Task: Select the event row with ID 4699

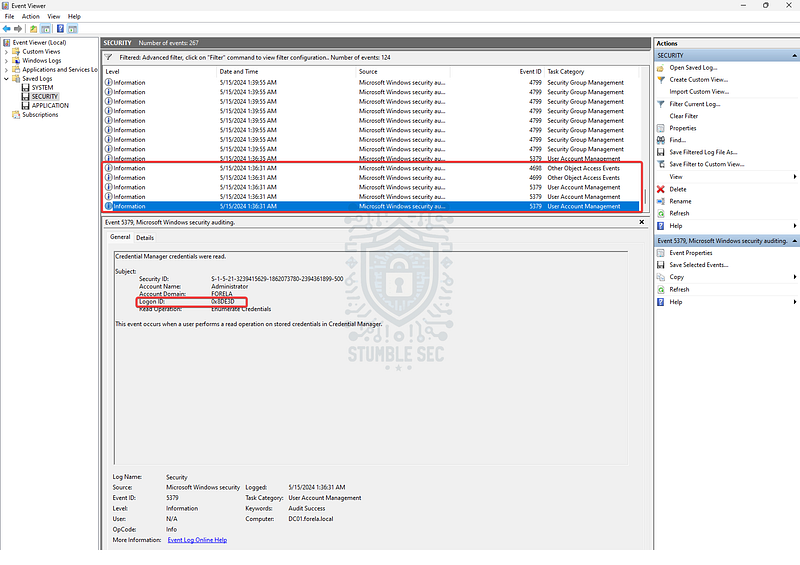Action: [371, 178]
